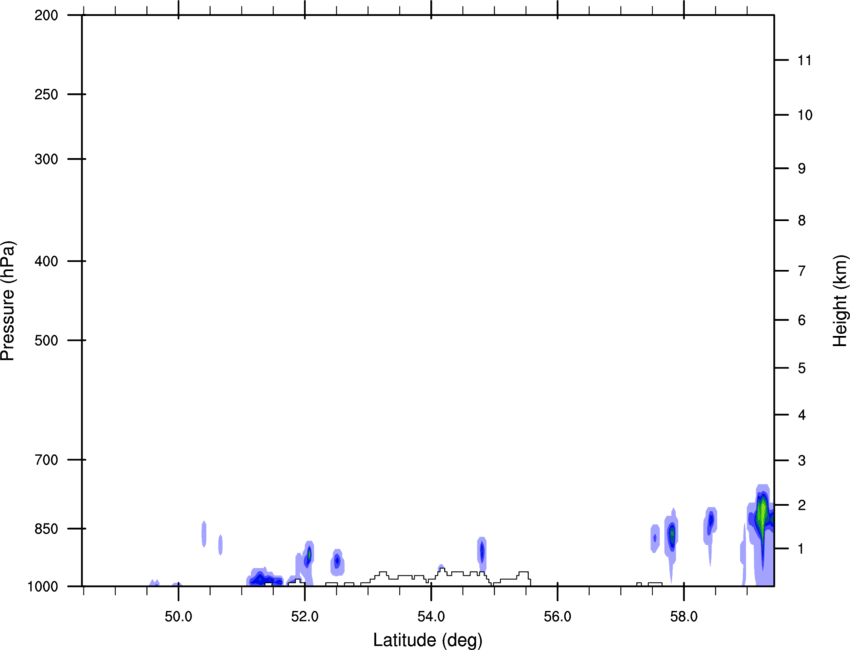This screenshot has height=650, width=850.
Task: Click the 52.0 latitude tick label
Action: [305, 617]
